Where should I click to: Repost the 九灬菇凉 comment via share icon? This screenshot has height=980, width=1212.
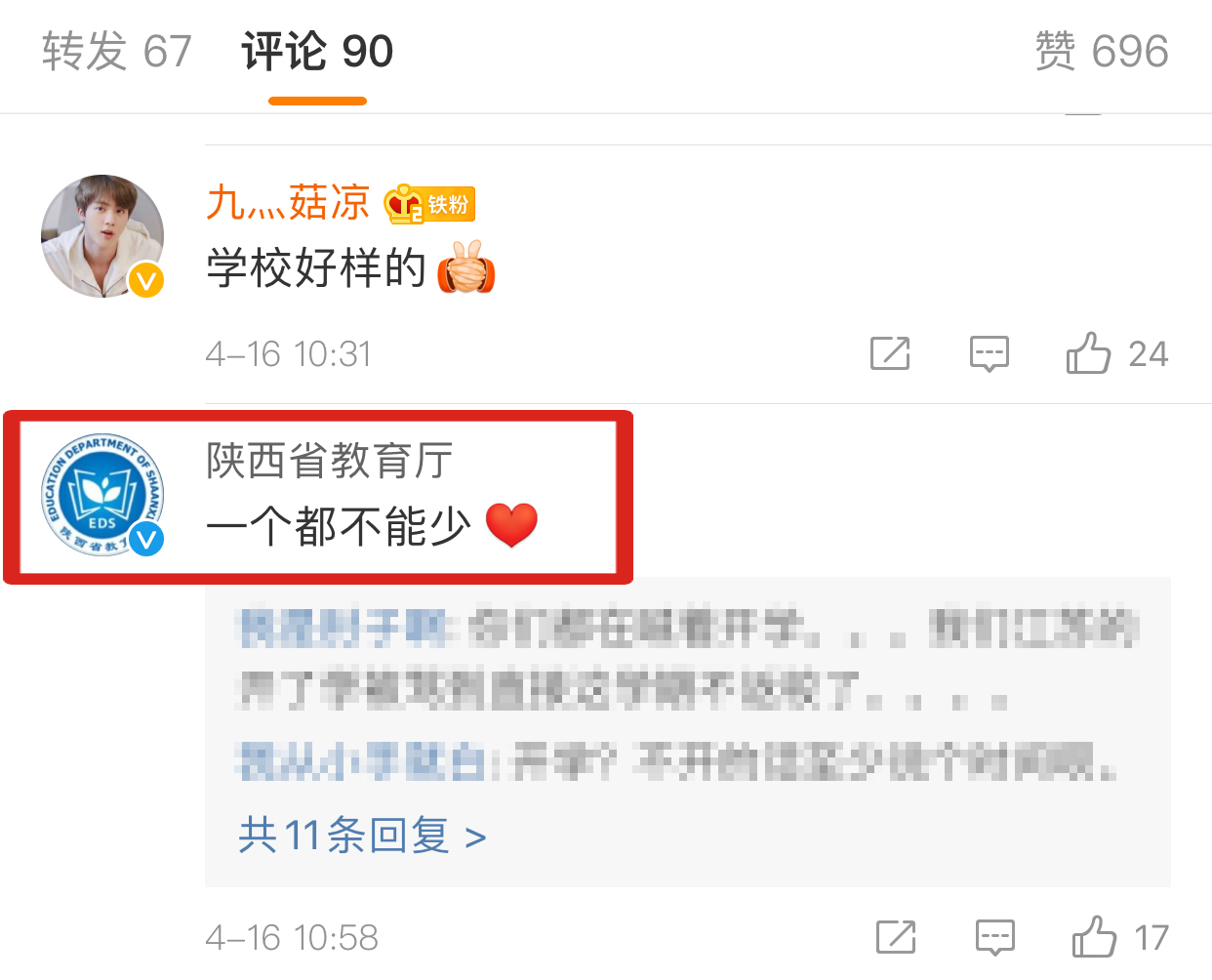click(x=890, y=353)
